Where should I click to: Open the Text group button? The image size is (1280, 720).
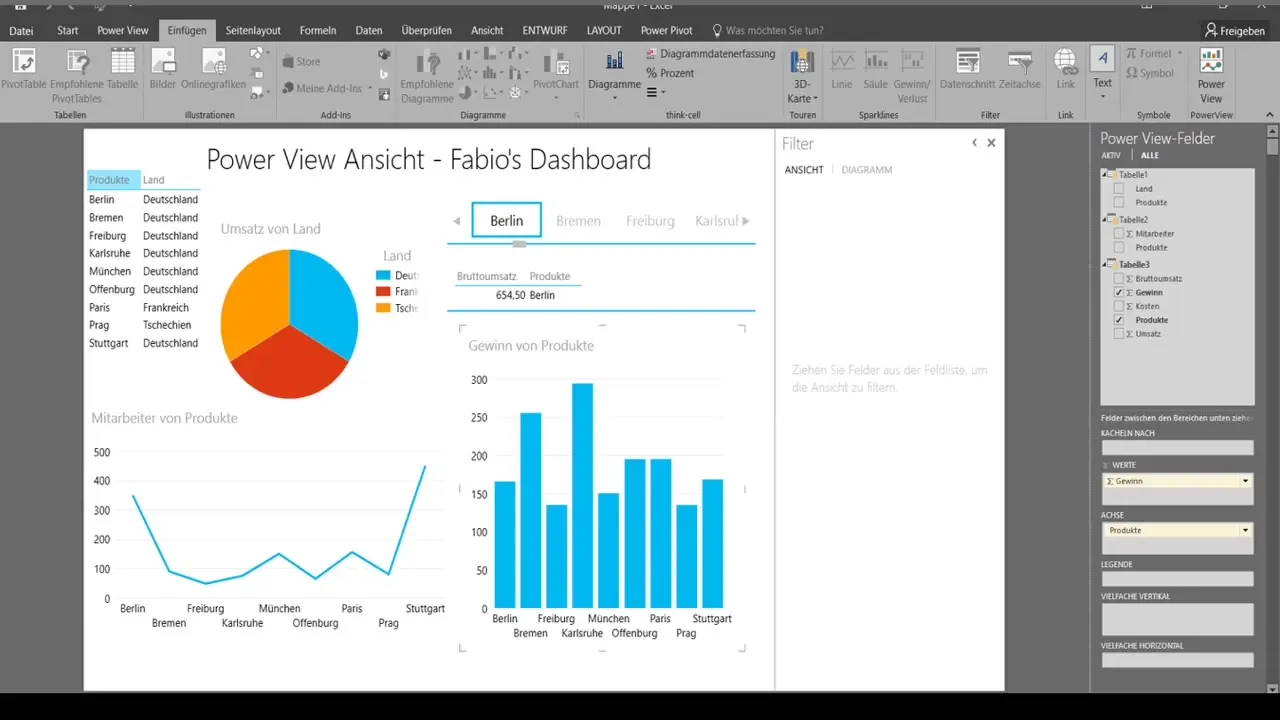coord(1103,72)
